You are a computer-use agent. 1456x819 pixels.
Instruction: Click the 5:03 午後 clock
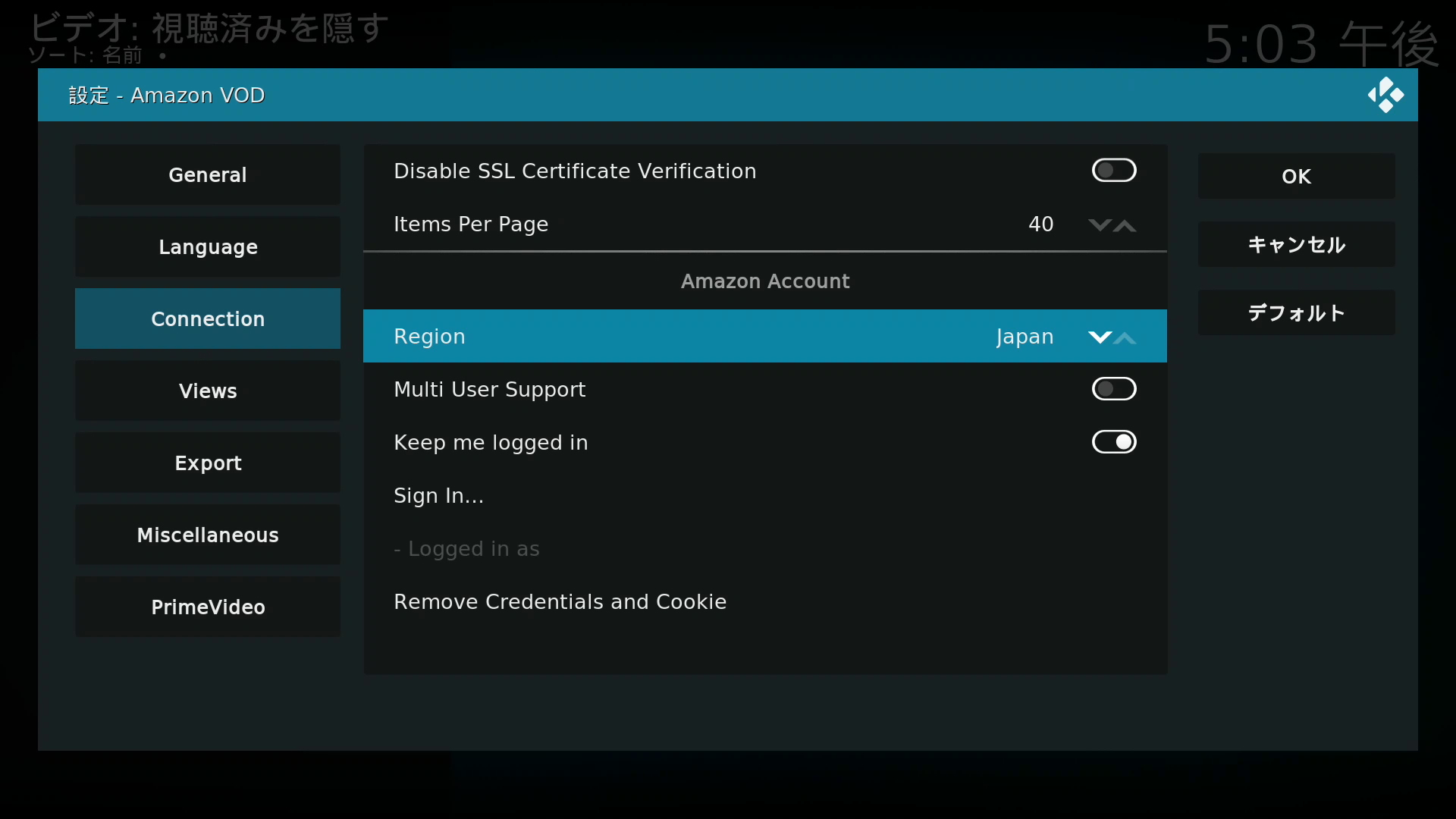[1321, 44]
